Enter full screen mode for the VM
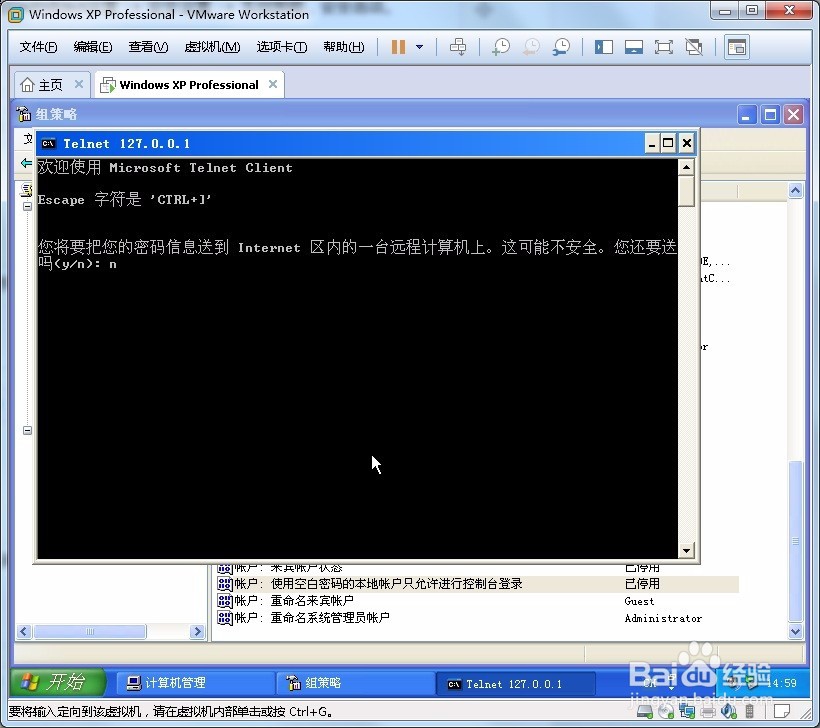This screenshot has height=728, width=820. pos(663,46)
